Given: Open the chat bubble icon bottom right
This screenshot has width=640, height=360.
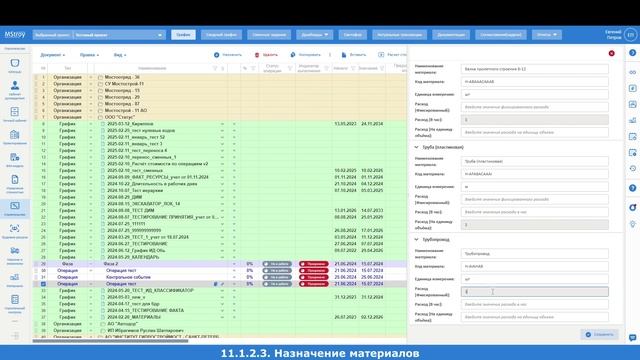Looking at the screenshot, I should (632, 338).
